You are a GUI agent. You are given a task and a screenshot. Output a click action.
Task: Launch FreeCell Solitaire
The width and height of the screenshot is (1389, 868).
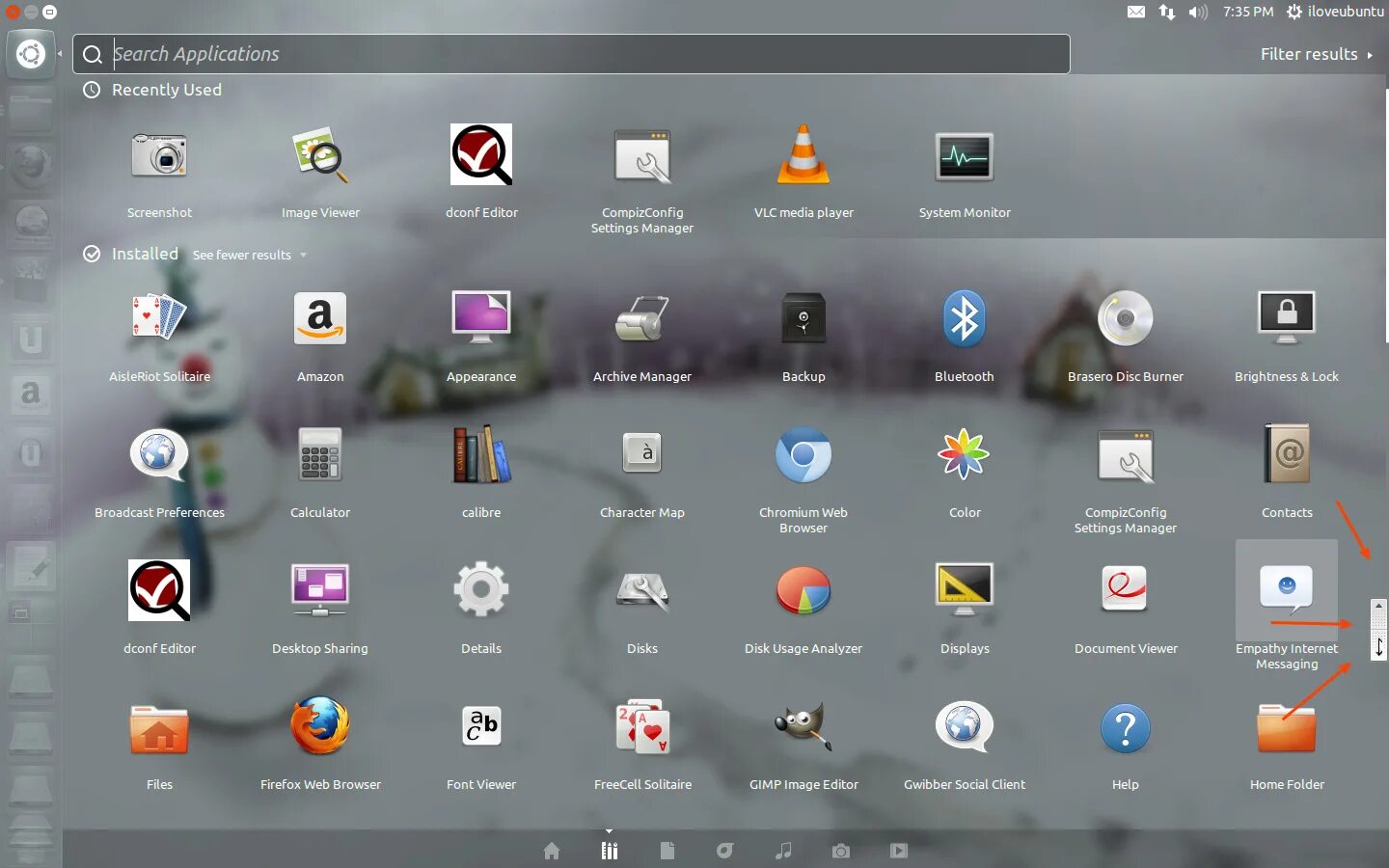642,726
